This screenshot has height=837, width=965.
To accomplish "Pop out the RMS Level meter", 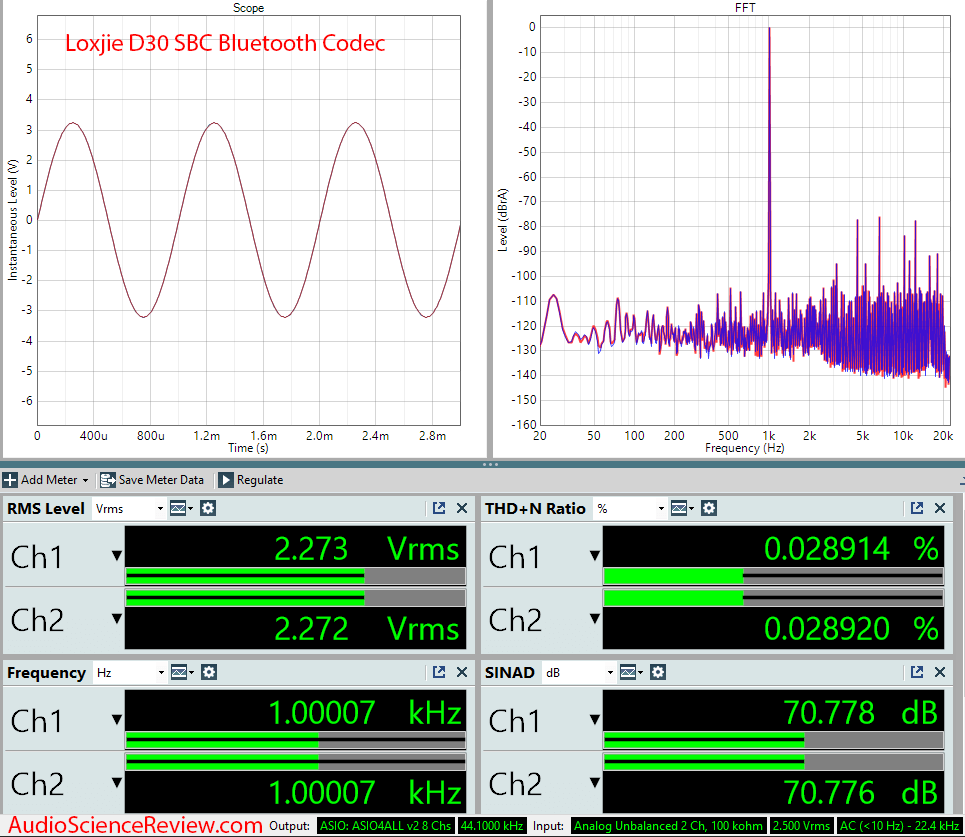I will (439, 508).
